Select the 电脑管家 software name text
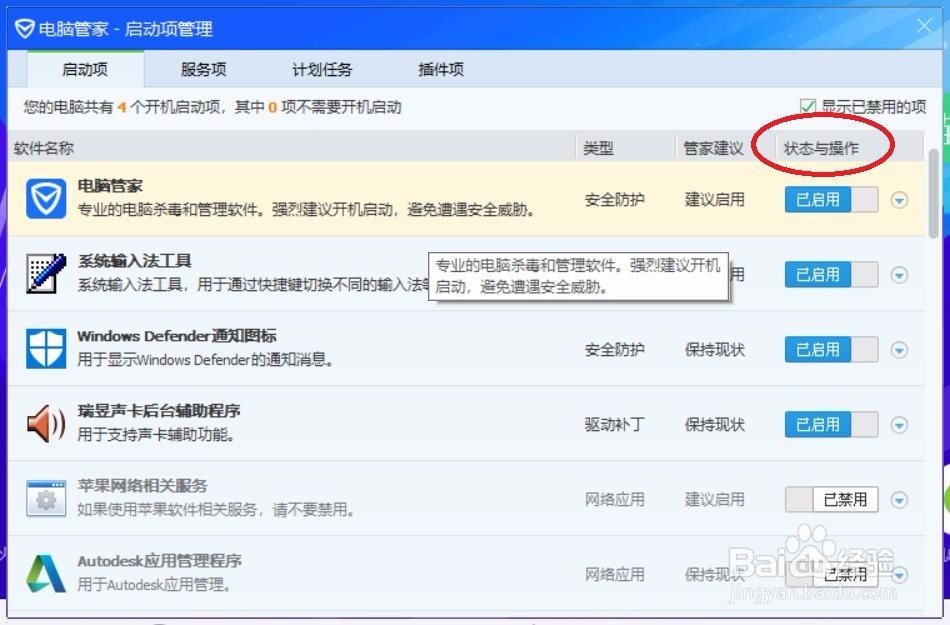The width and height of the screenshot is (950, 625). (110, 186)
